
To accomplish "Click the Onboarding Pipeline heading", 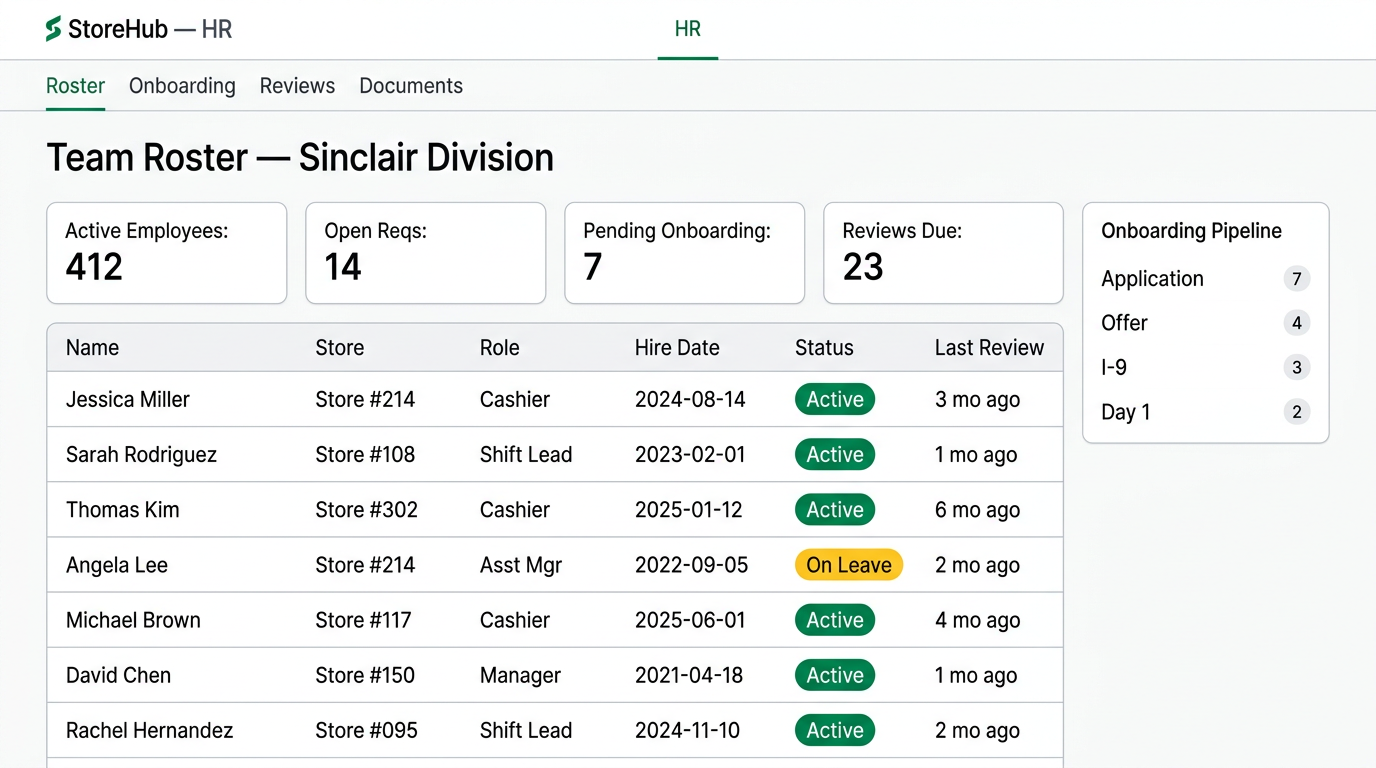I will (1191, 231).
